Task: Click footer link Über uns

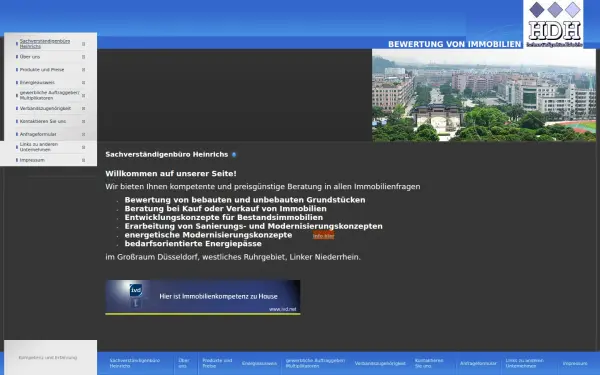Action: pyautogui.click(x=184, y=363)
